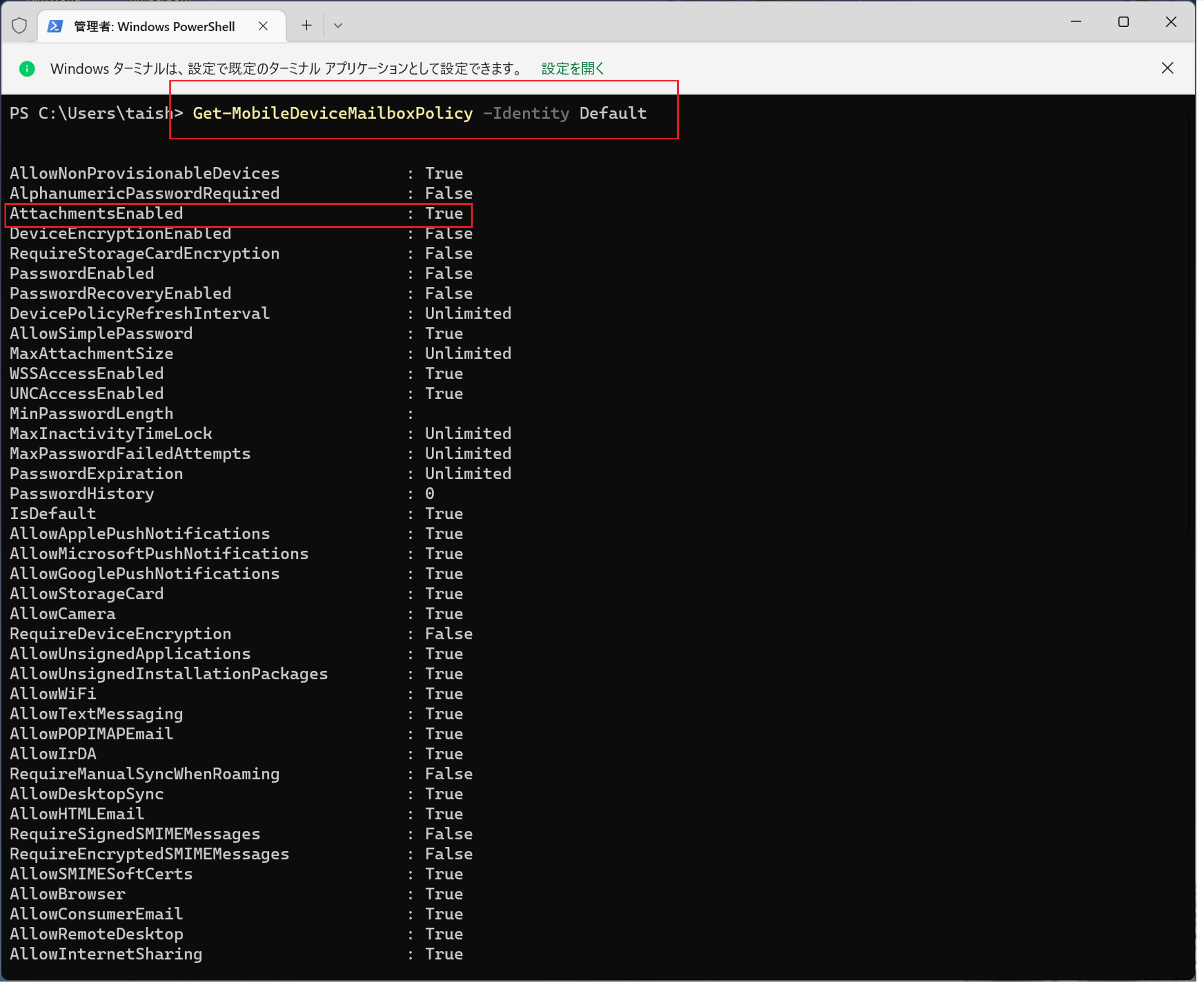Click the AllowApplePushNotifications line

coord(237,535)
